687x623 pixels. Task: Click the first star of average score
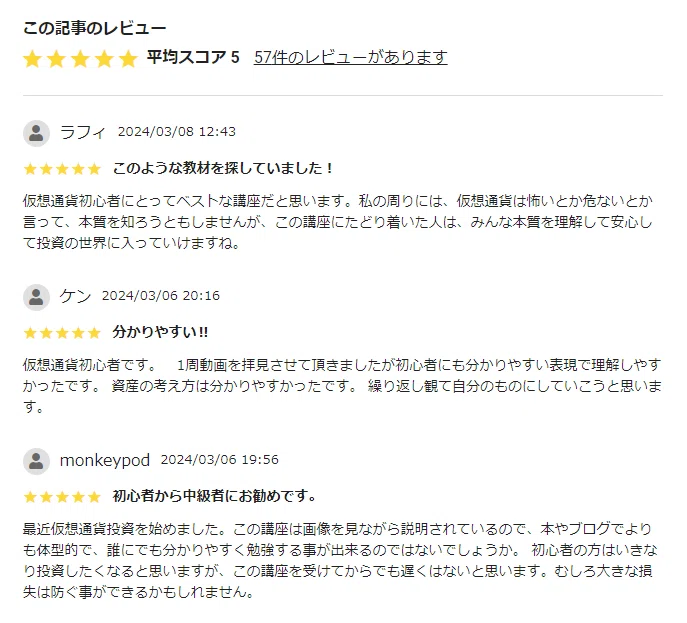[32, 58]
